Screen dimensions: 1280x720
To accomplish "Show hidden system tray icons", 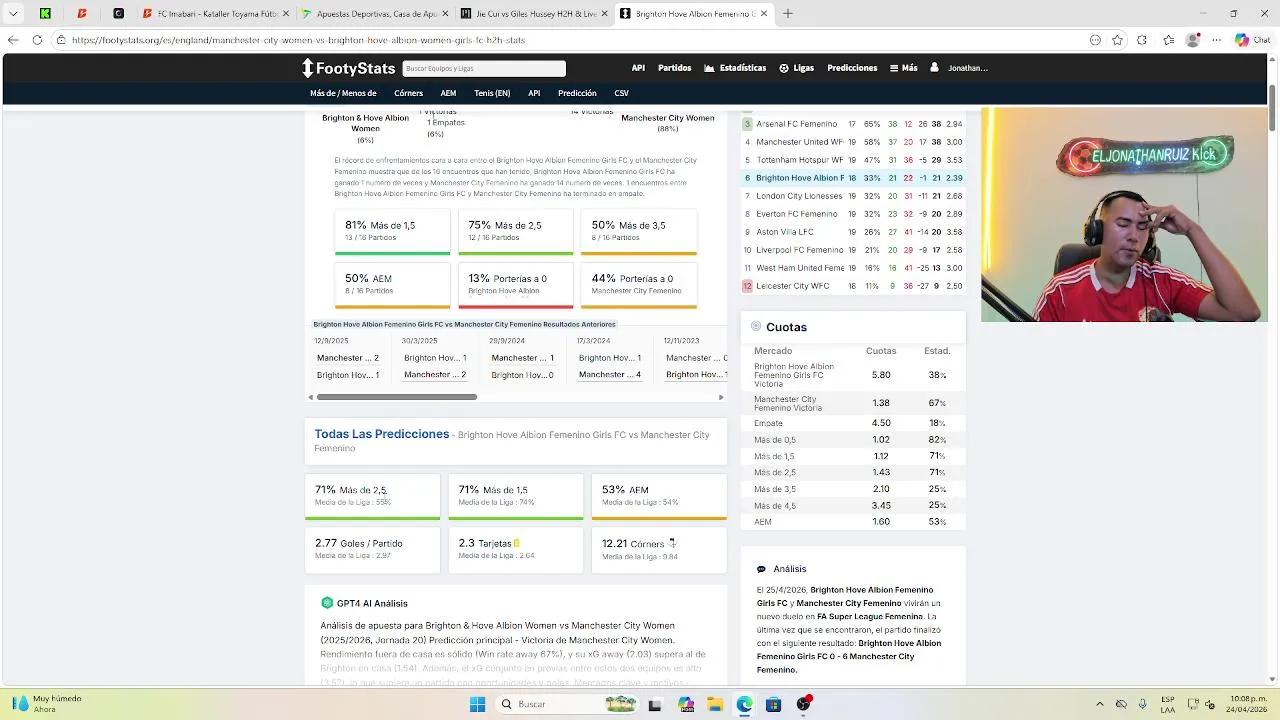I will click(x=1100, y=704).
